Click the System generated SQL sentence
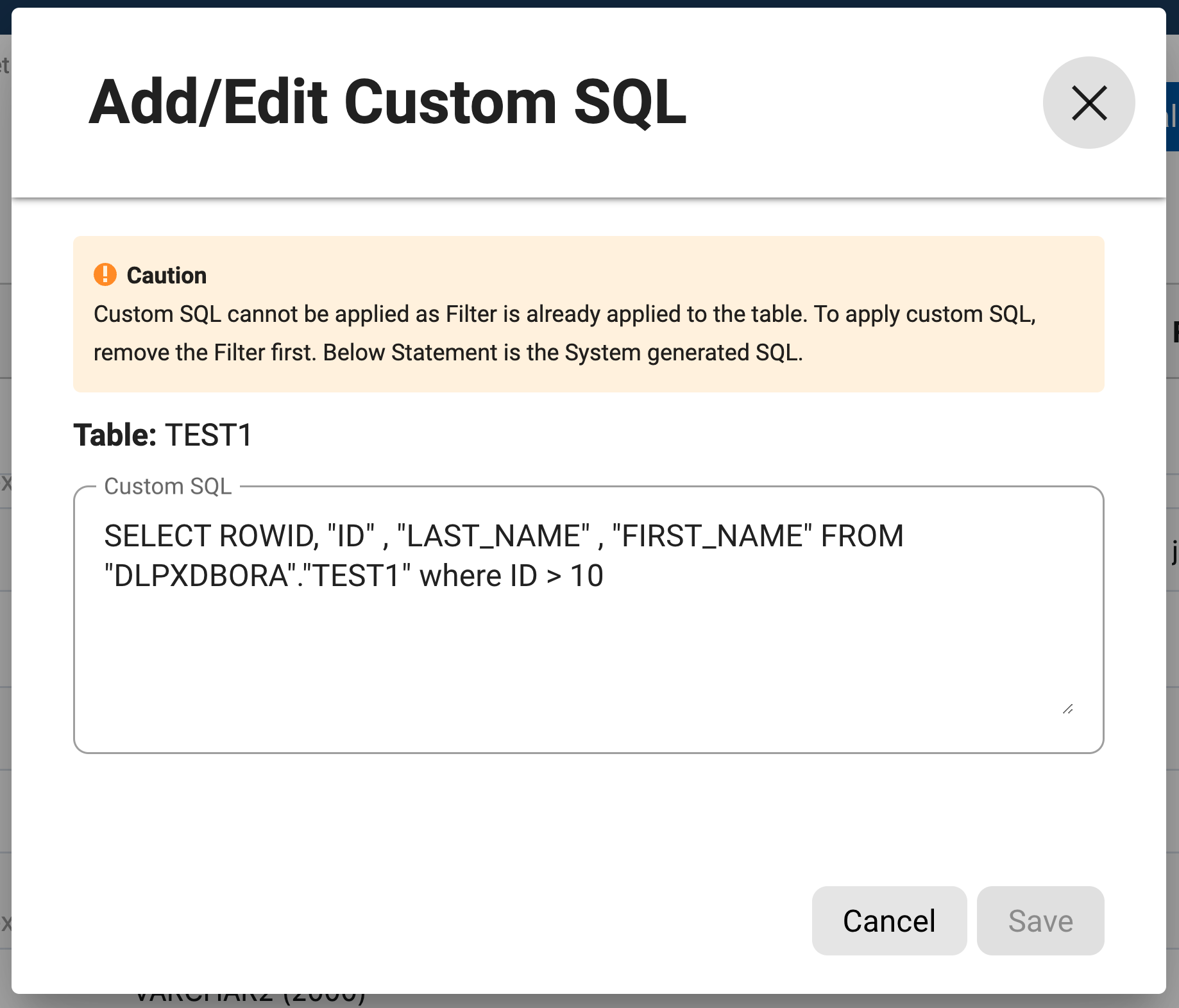Screen dimensions: 1179x1008 coord(563,353)
